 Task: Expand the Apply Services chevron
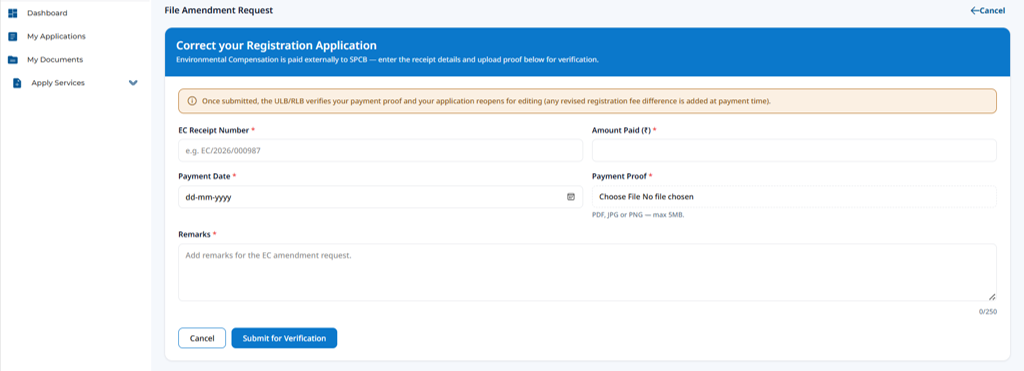coord(133,83)
